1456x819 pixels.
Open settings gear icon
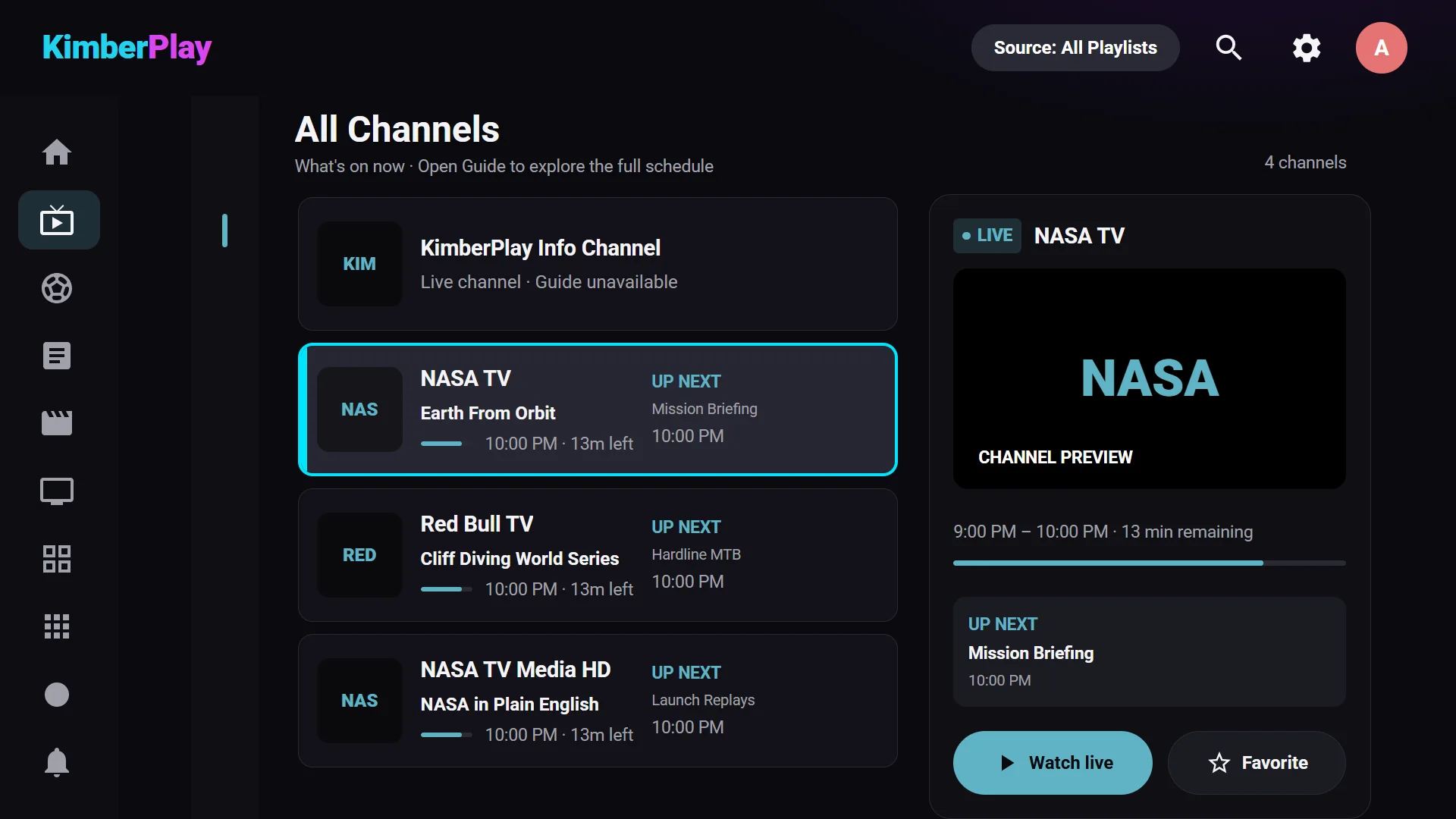1307,48
